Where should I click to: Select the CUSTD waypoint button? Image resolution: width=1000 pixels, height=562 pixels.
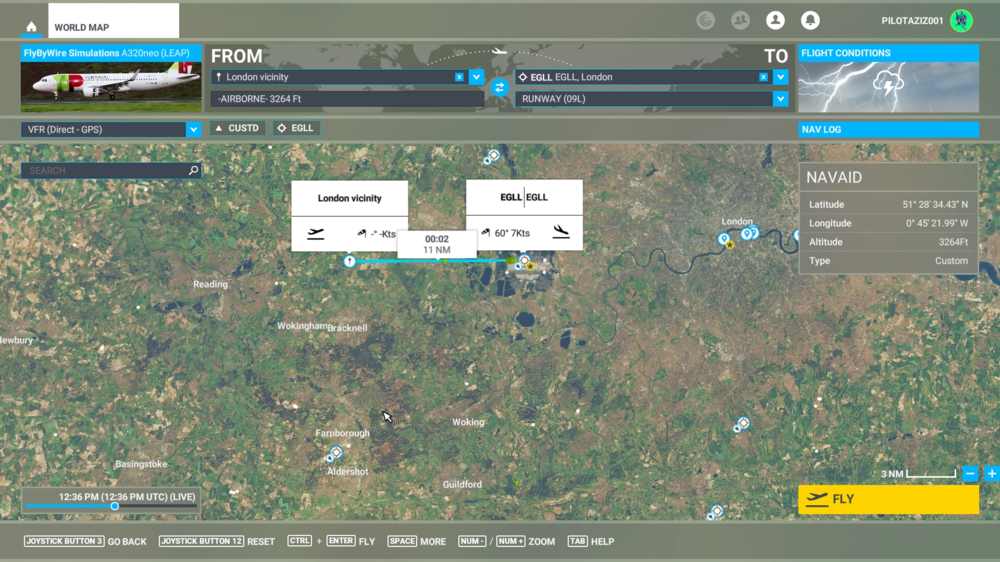(x=238, y=128)
